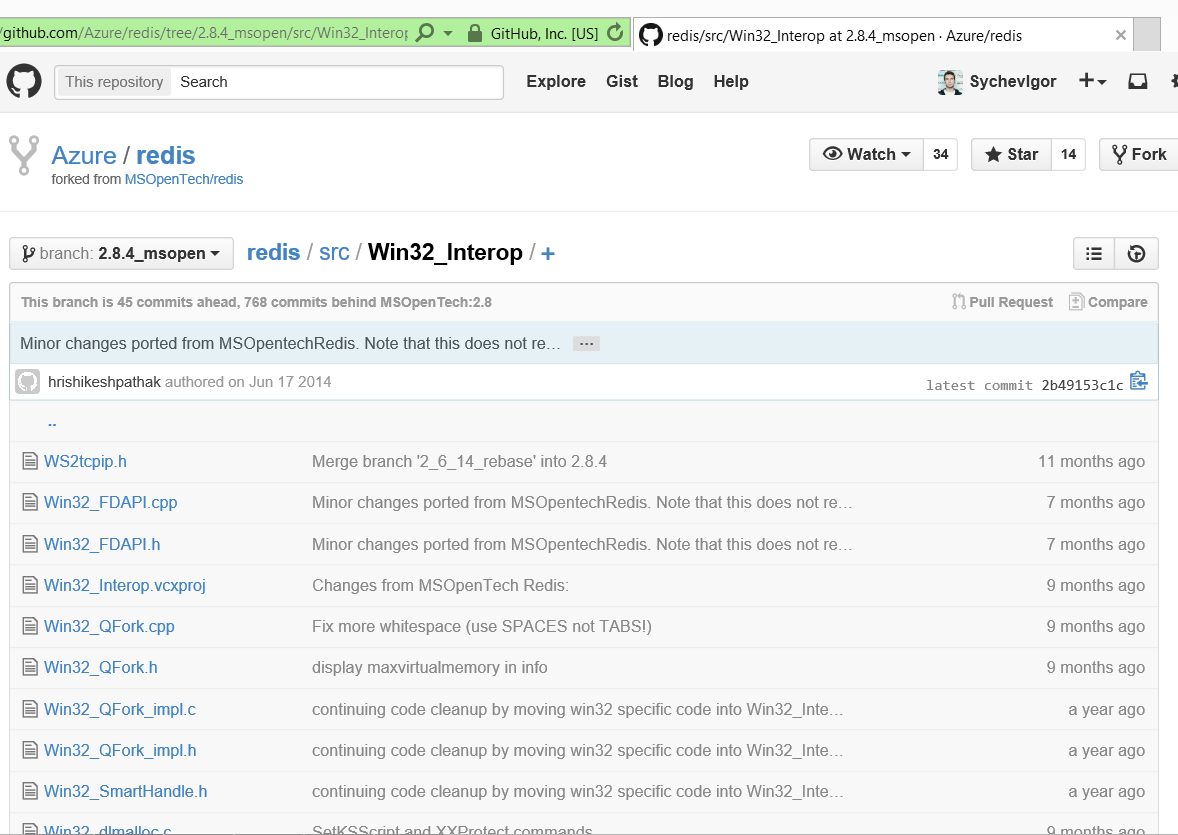Refresh the page with reload icon
The height and width of the screenshot is (835, 1178).
(615, 33)
